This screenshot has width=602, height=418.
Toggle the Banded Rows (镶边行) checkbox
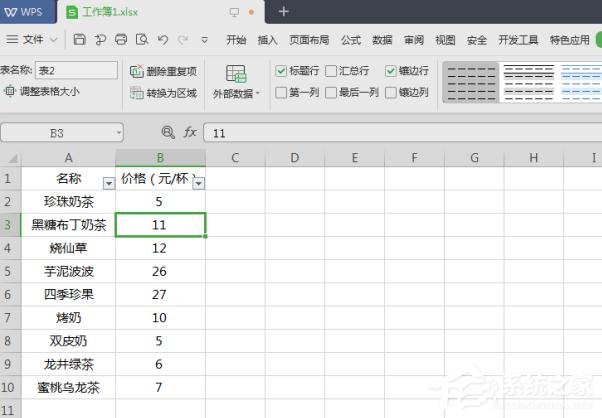click(x=391, y=72)
